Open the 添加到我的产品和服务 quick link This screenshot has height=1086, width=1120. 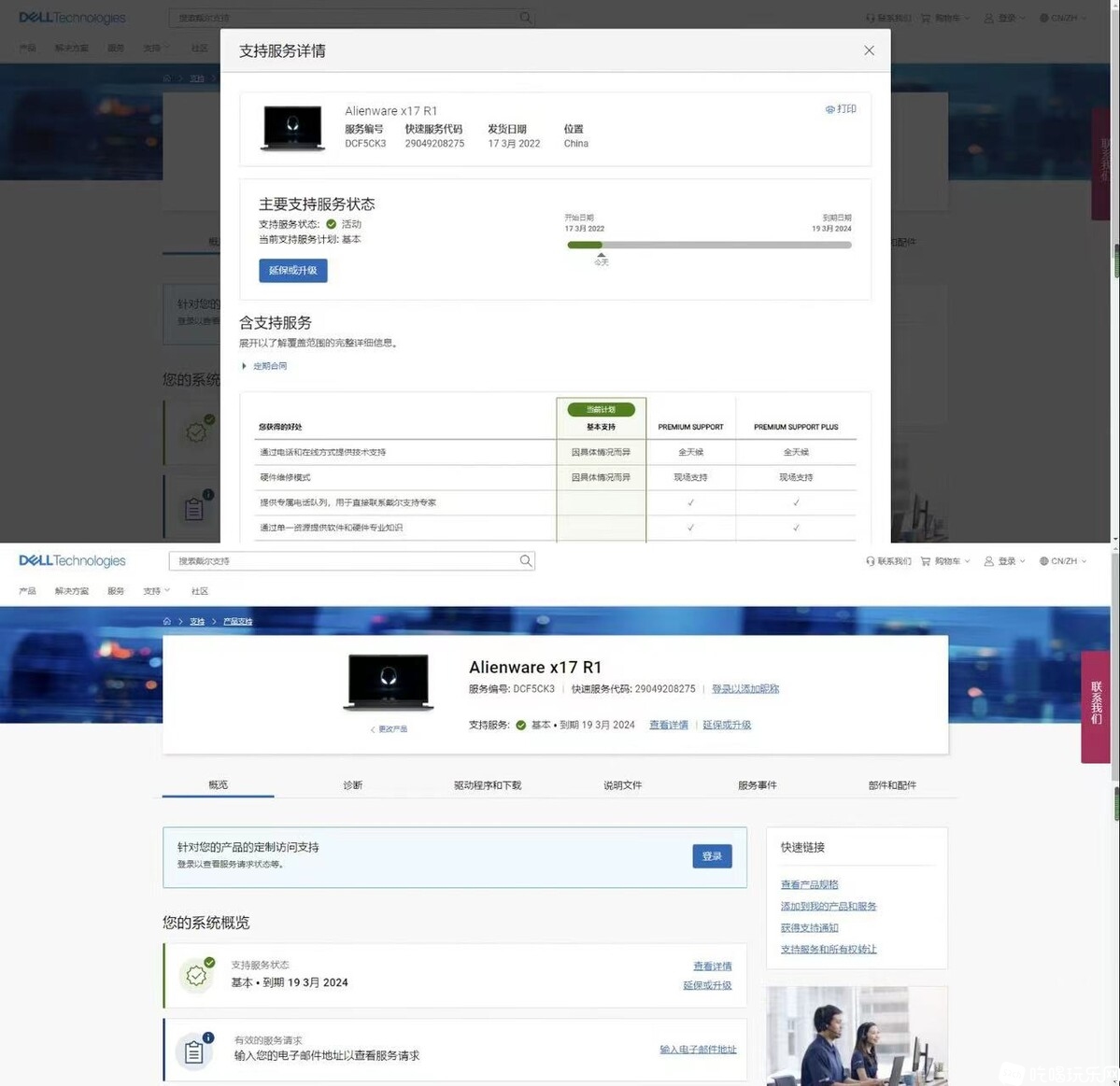click(x=829, y=906)
